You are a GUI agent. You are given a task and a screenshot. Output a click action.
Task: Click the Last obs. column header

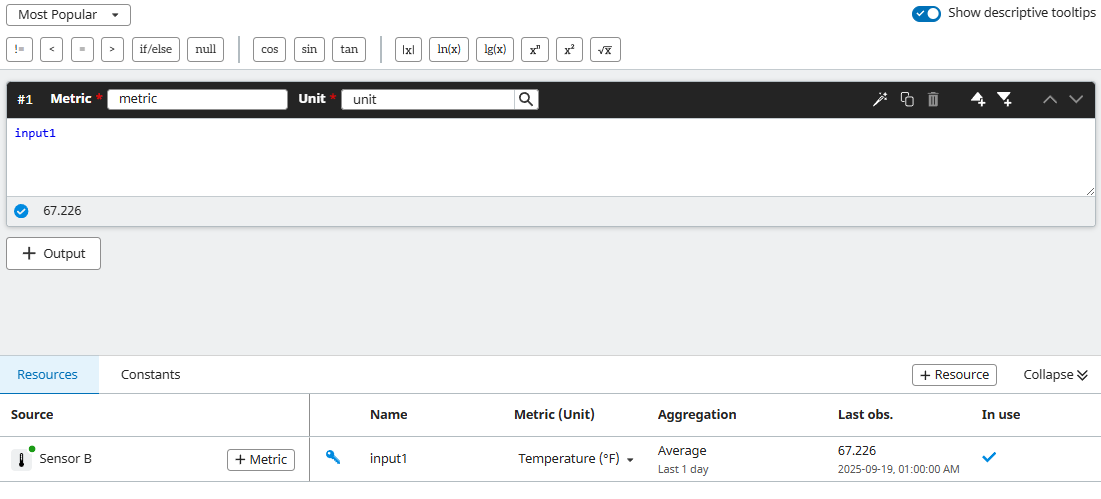click(x=865, y=415)
